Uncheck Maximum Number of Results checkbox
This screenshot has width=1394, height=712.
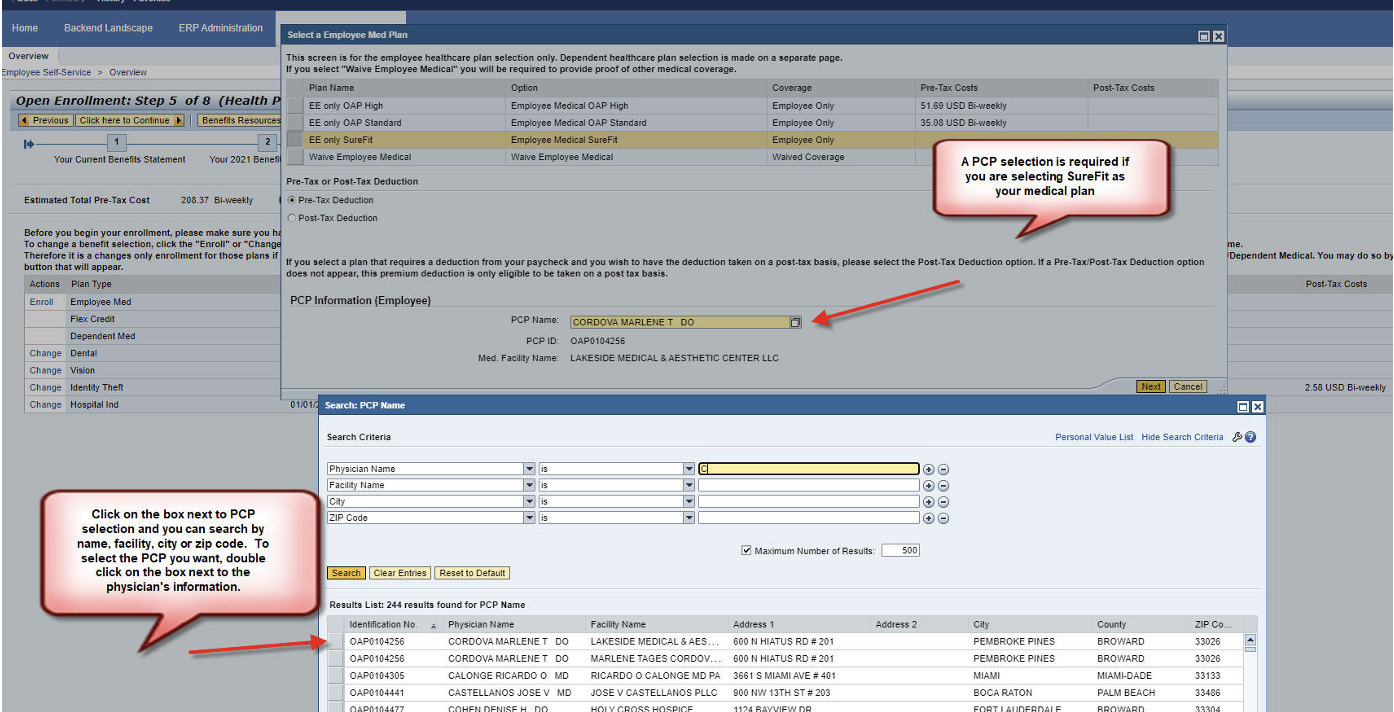746,549
